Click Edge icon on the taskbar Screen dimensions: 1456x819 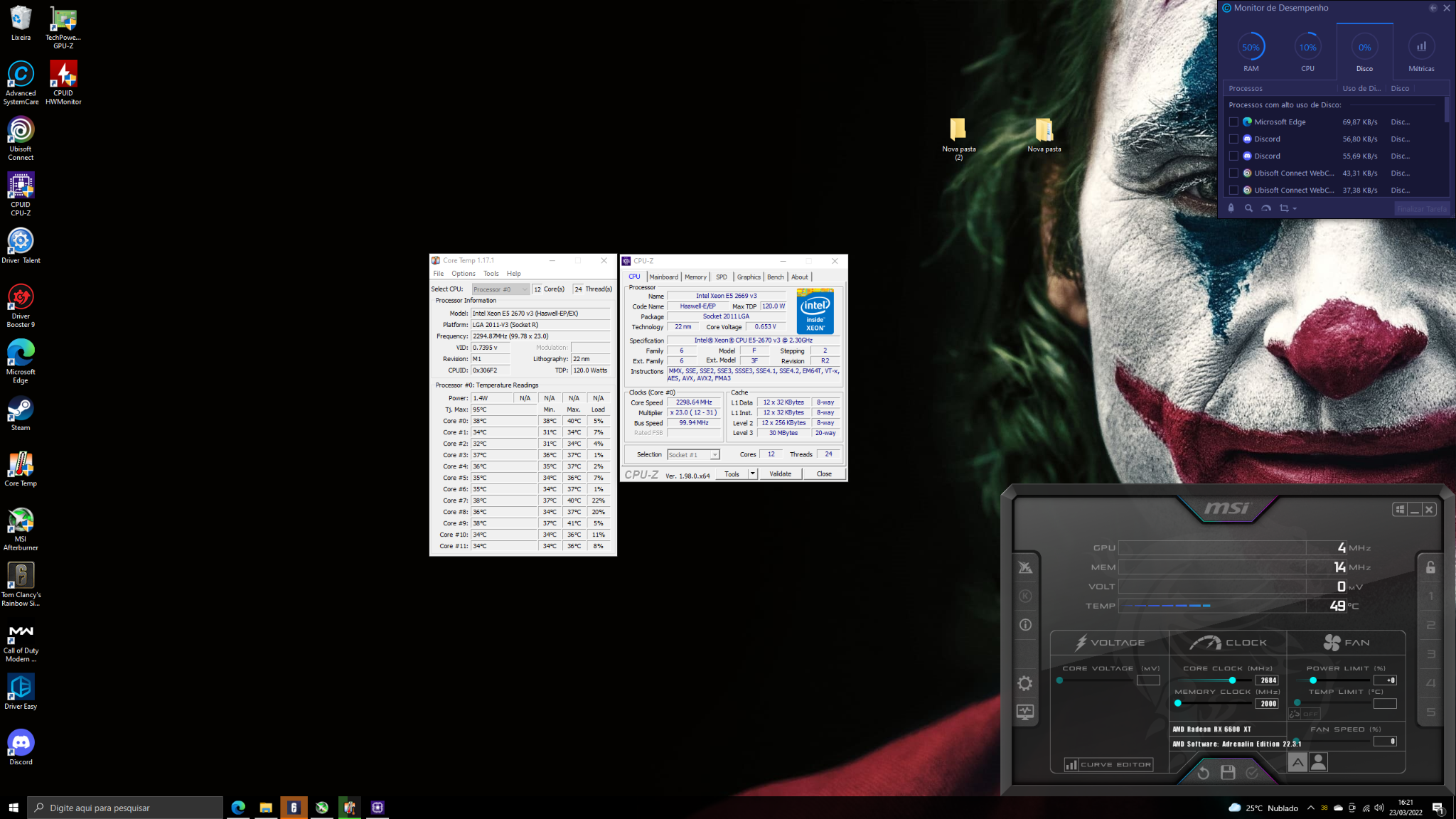238,807
